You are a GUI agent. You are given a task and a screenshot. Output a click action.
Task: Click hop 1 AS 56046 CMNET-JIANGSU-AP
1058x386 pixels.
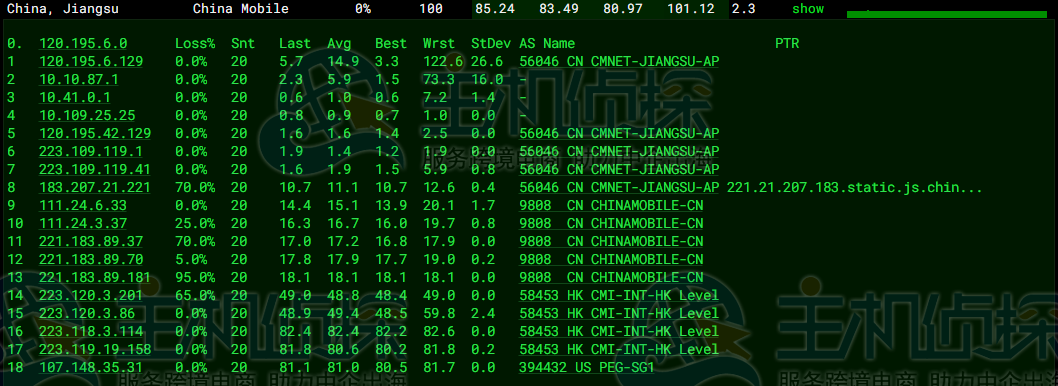point(619,61)
